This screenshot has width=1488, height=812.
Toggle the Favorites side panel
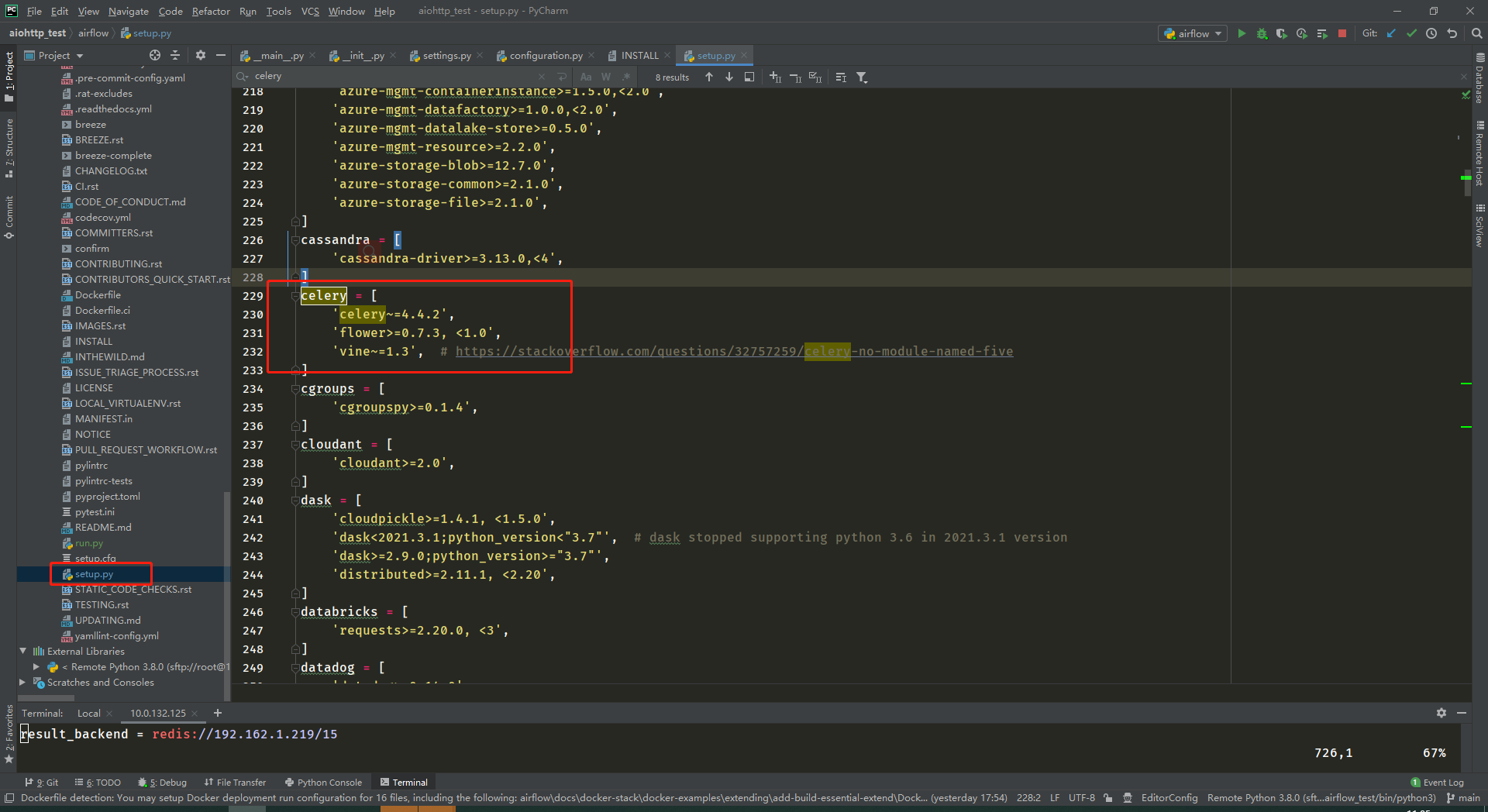9,735
